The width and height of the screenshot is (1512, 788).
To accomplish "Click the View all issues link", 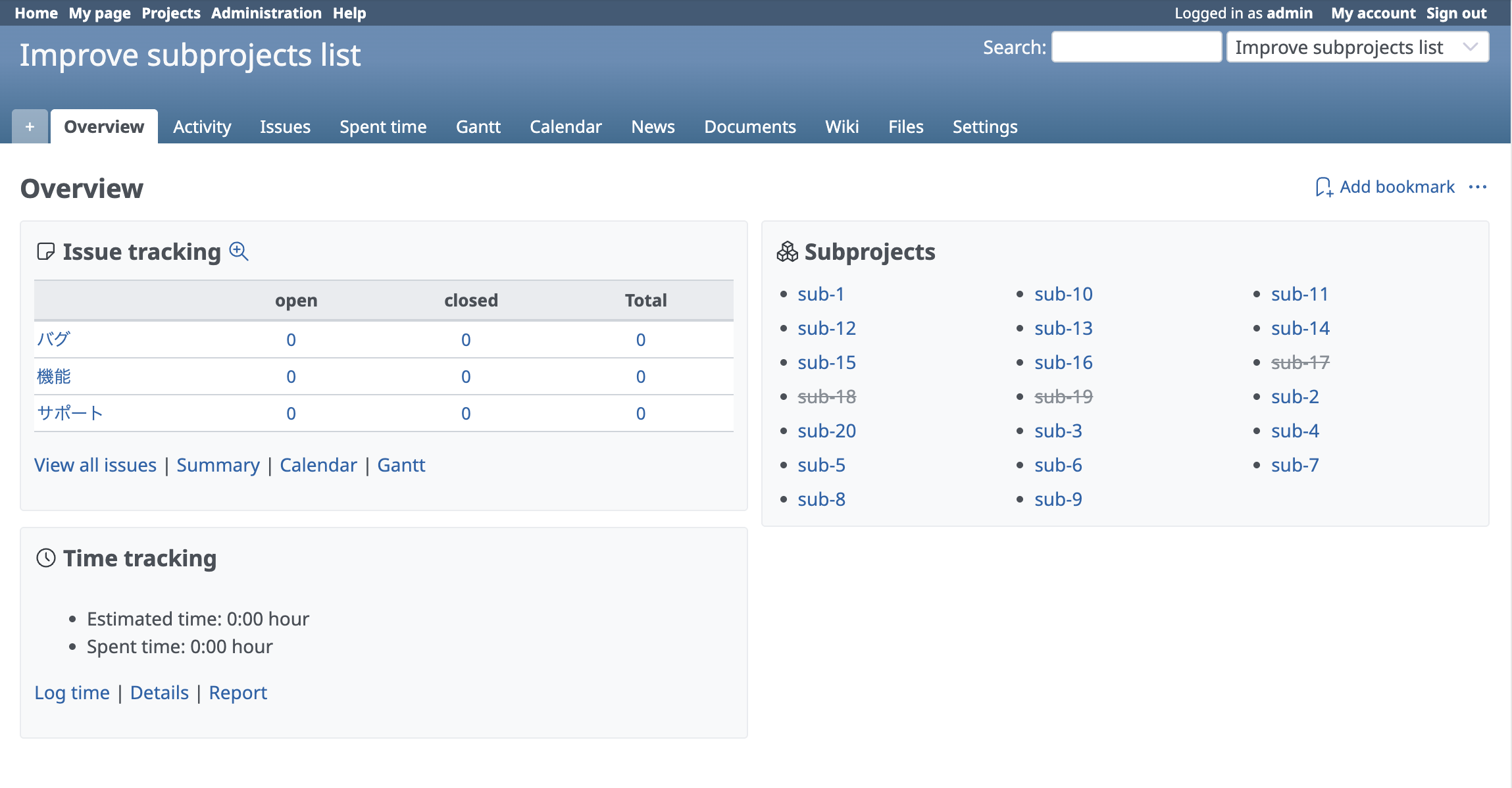I will [x=95, y=465].
